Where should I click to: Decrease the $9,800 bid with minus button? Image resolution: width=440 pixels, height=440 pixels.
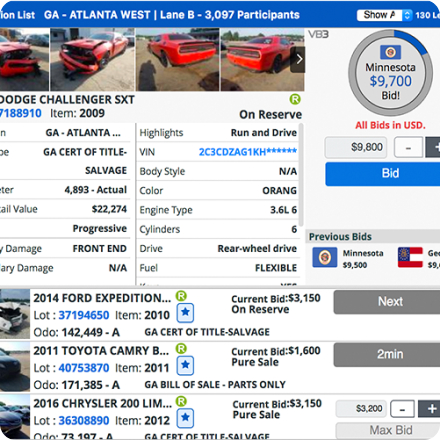click(408, 147)
